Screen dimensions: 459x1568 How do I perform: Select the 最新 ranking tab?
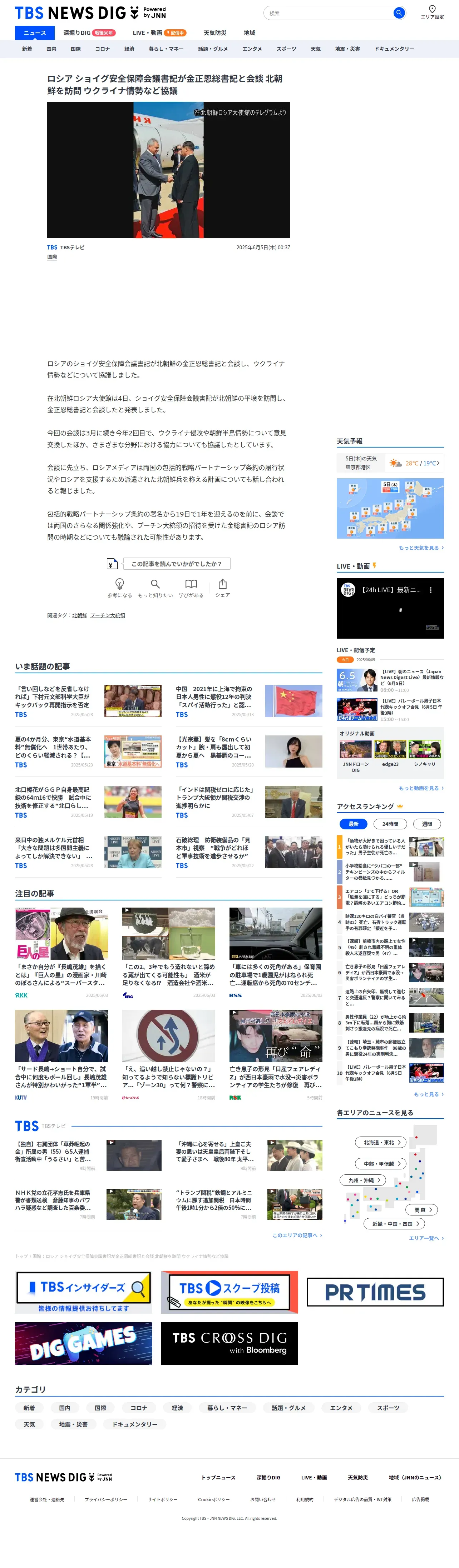(354, 824)
